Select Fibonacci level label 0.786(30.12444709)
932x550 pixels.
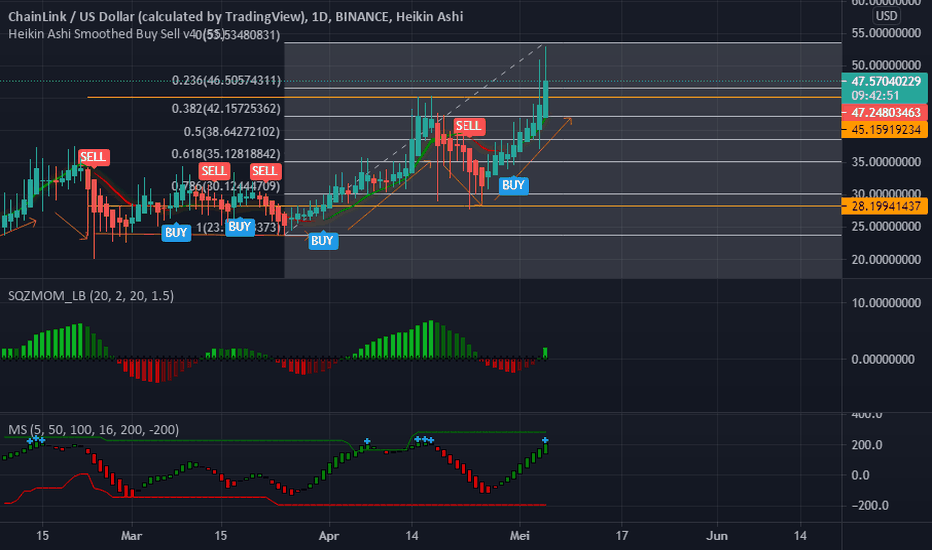[226, 186]
